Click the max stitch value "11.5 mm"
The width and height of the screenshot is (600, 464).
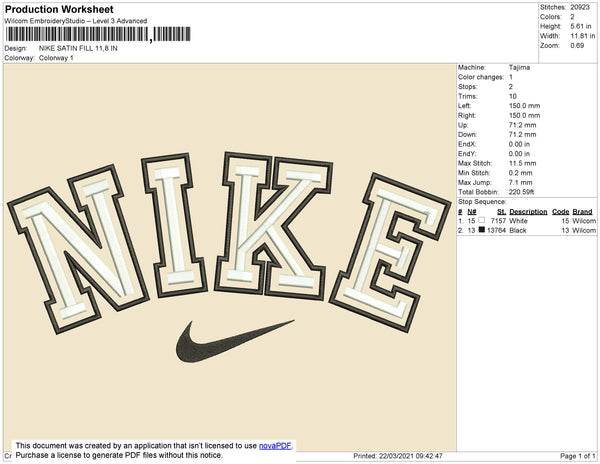pos(522,163)
